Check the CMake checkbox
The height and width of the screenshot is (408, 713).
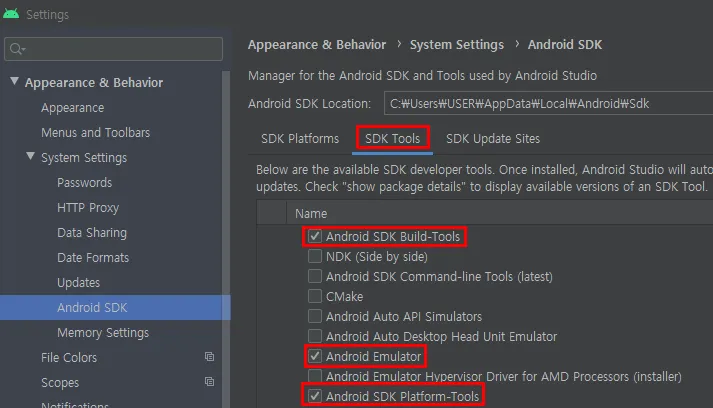tap(315, 297)
